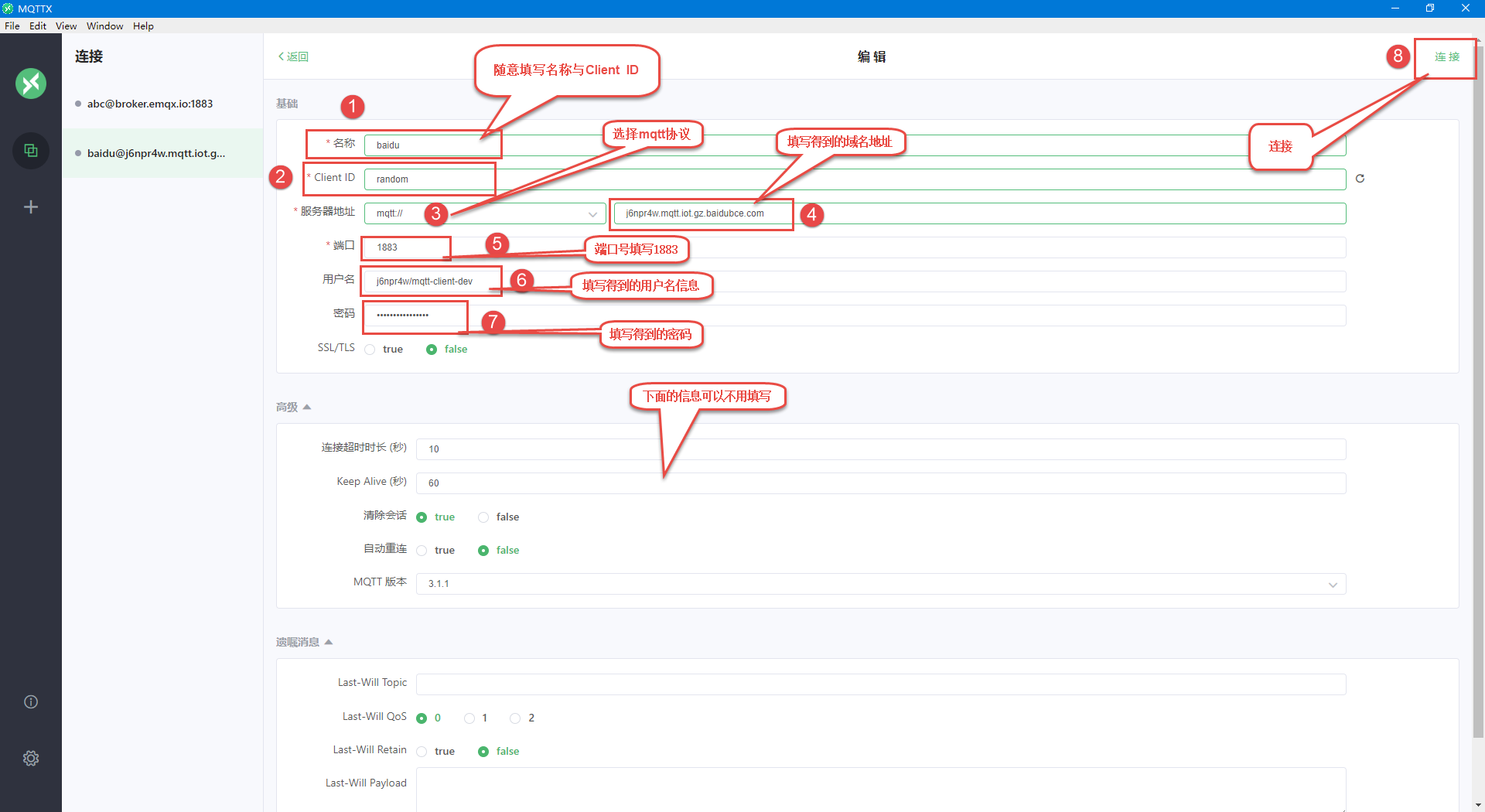Enable SSL/TLS by selecting true

(x=369, y=349)
